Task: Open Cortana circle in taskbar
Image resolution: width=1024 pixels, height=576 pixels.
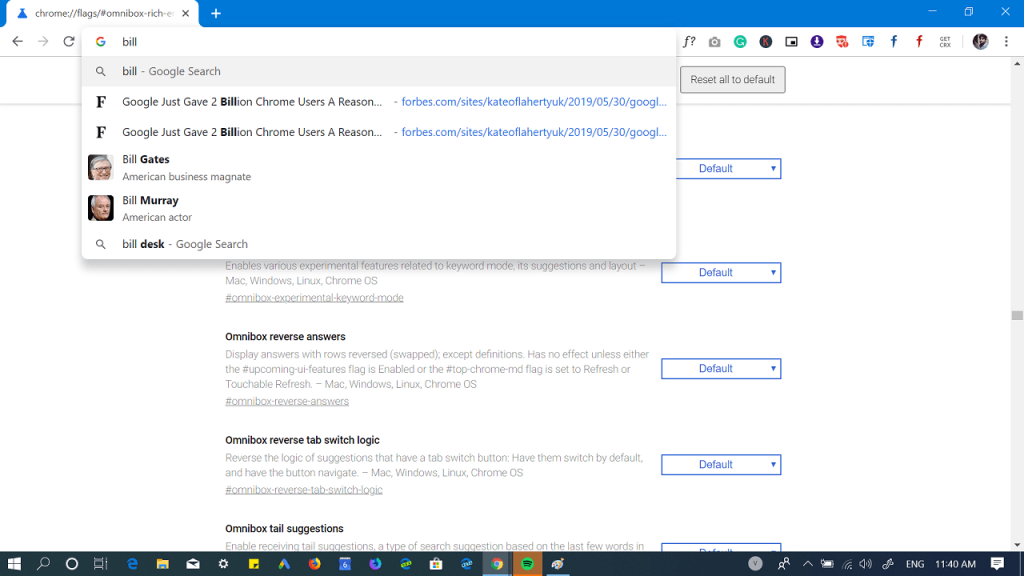Action: point(72,564)
